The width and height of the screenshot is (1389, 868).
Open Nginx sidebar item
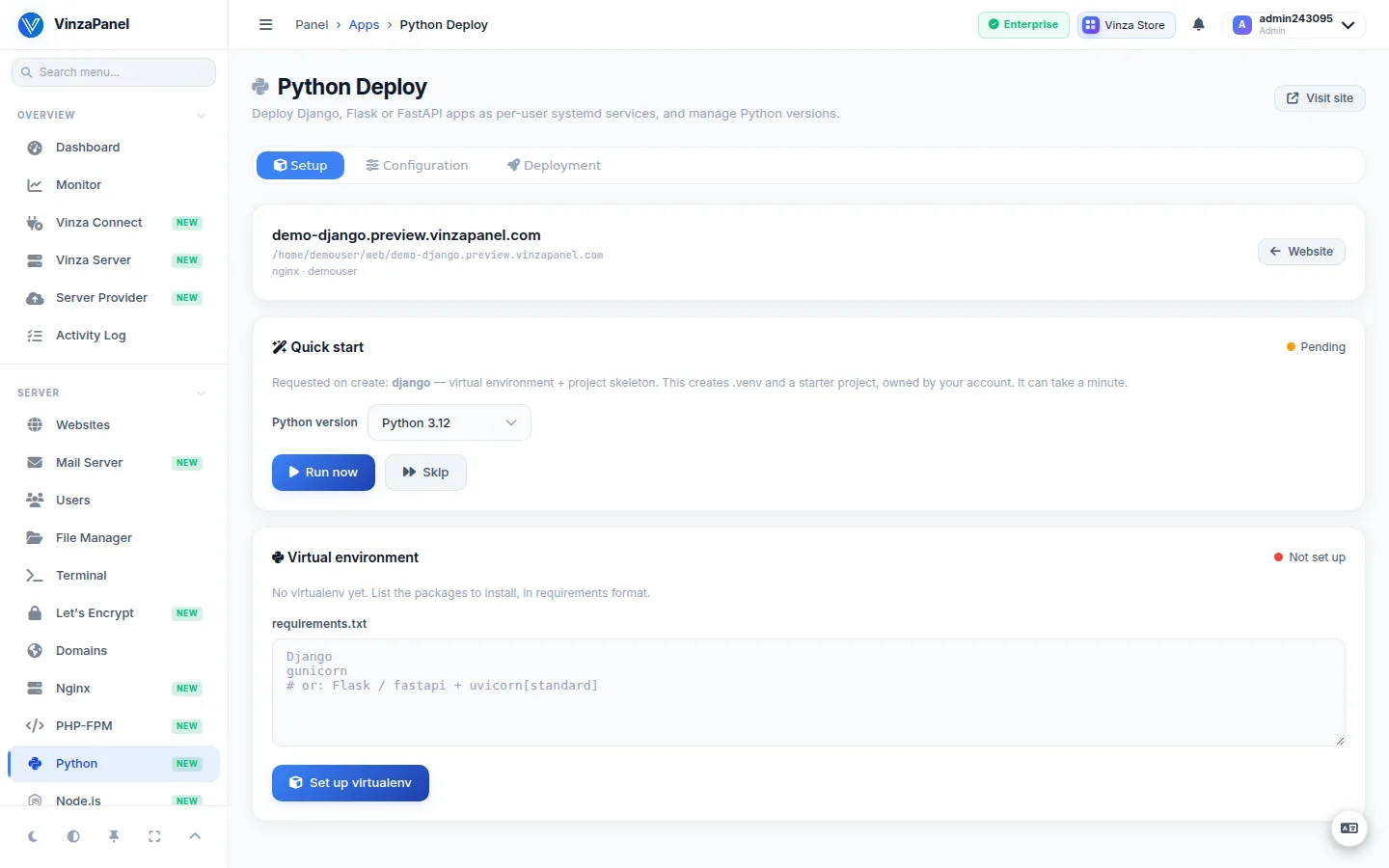[114, 689]
